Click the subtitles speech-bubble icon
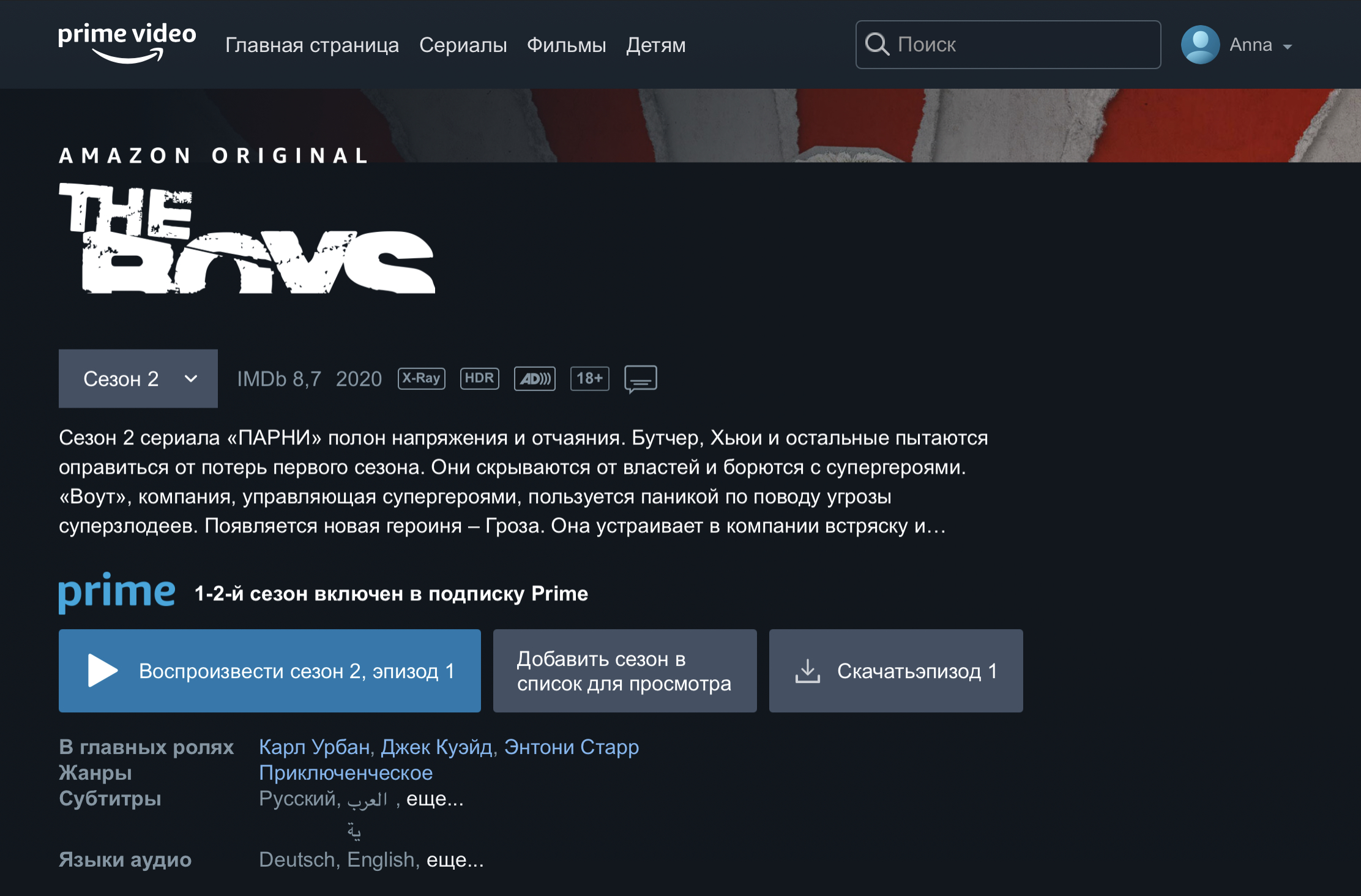This screenshot has width=1361, height=896. pyautogui.click(x=640, y=379)
